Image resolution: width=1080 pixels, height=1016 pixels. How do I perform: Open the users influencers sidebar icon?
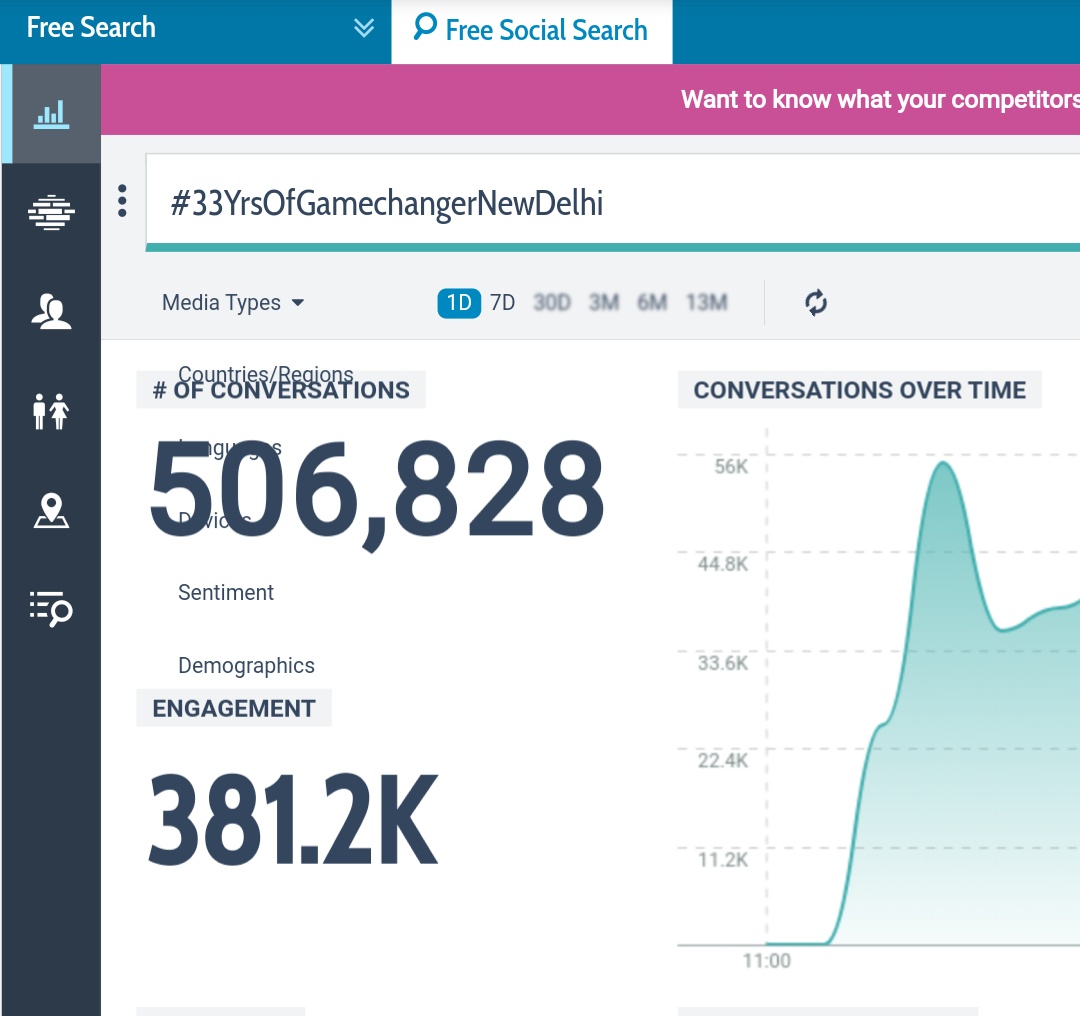(x=52, y=311)
